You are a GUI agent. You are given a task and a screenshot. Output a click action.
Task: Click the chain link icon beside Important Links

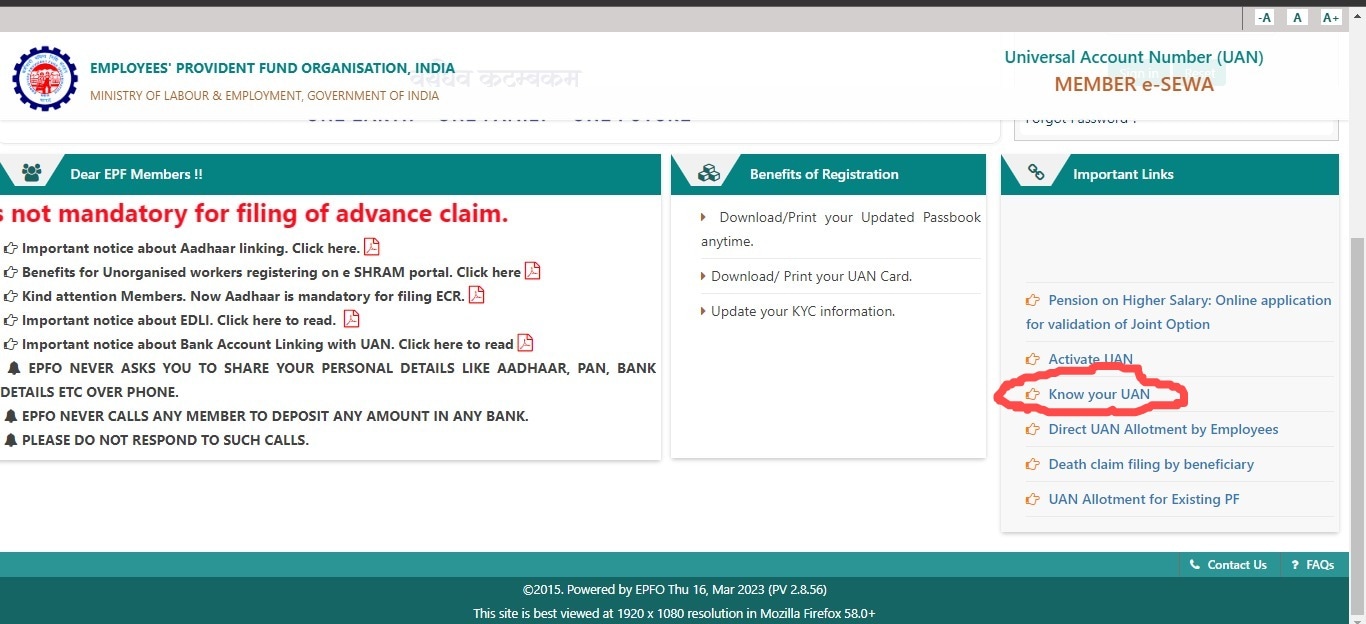click(1036, 173)
